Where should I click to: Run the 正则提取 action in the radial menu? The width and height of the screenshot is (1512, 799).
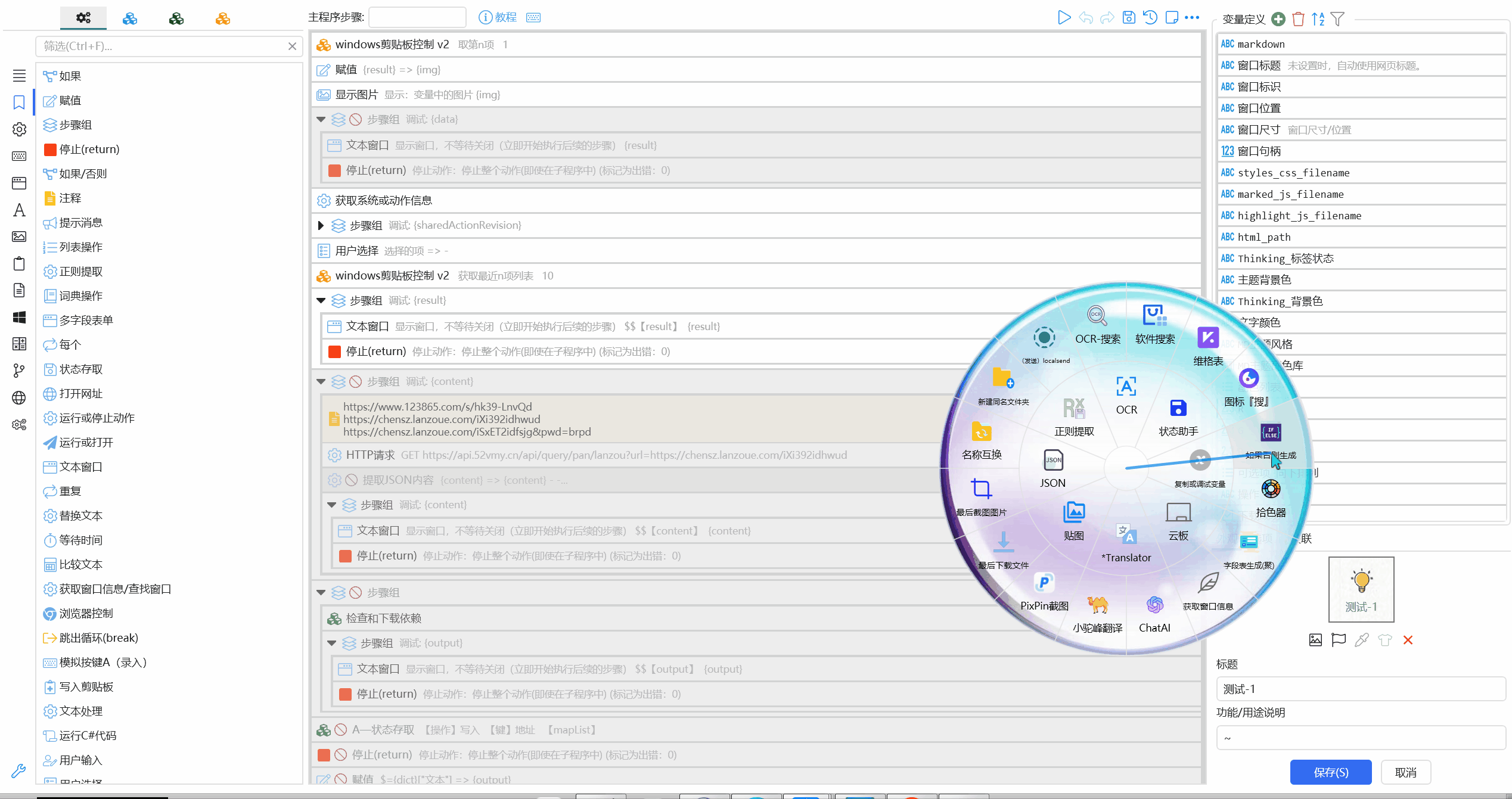1074,417
